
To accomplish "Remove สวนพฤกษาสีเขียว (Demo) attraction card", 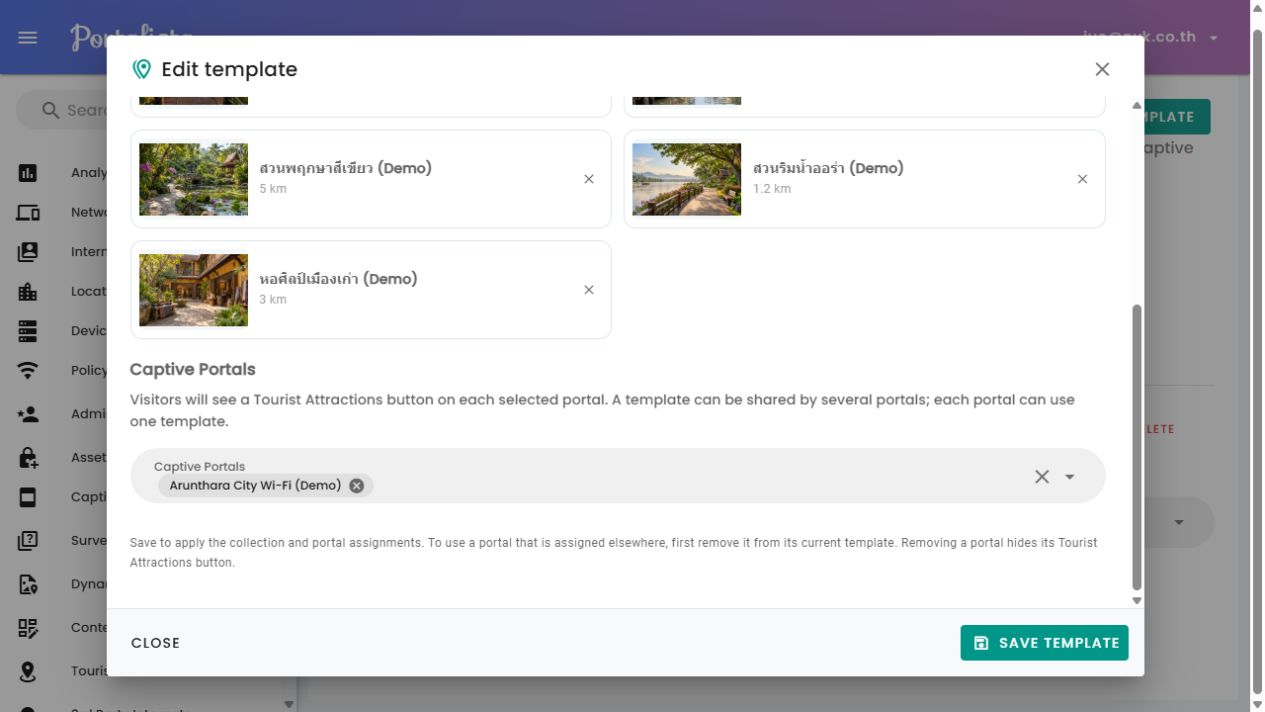I will (589, 179).
